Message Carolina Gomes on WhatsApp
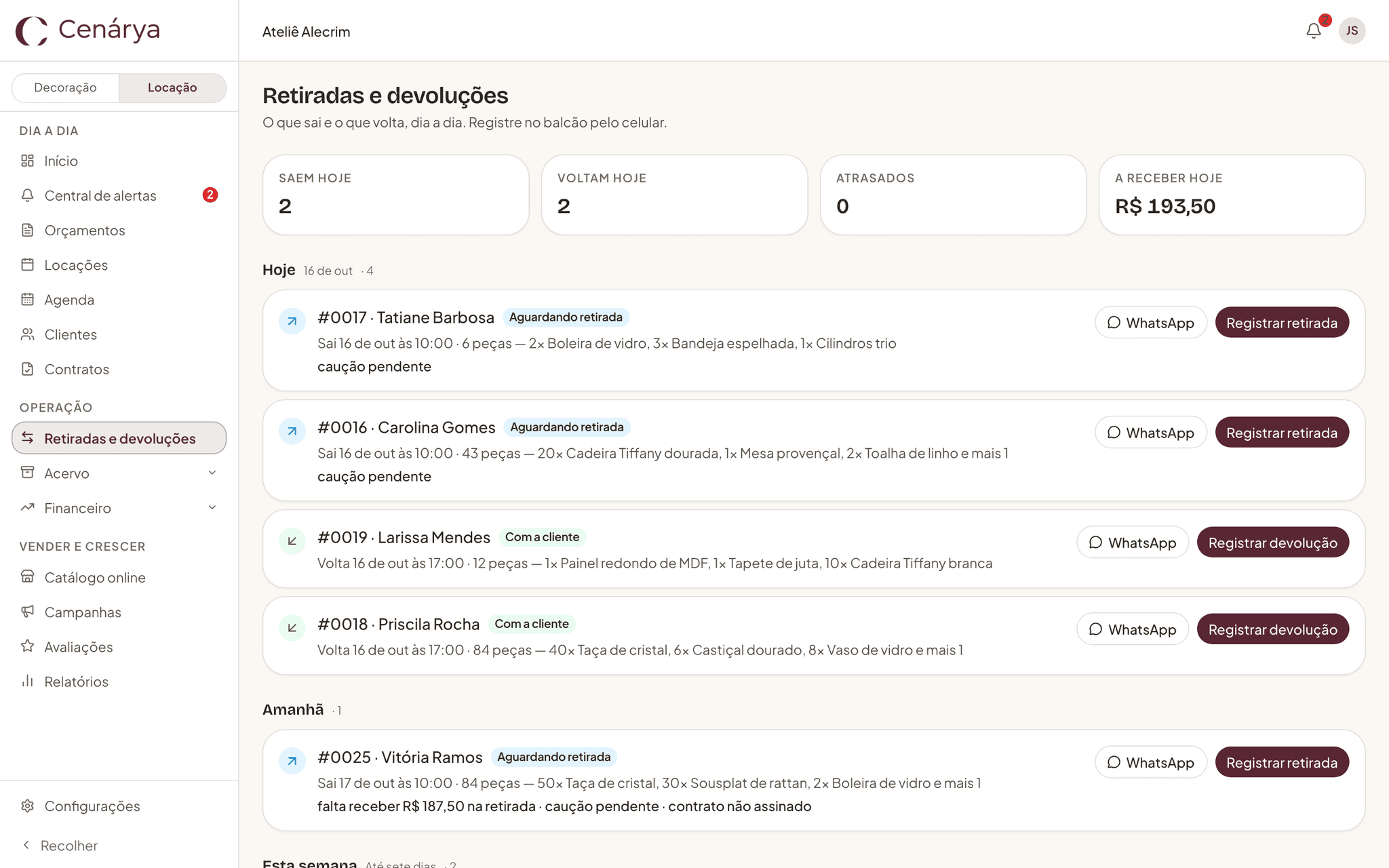1389x868 pixels. (x=1151, y=433)
